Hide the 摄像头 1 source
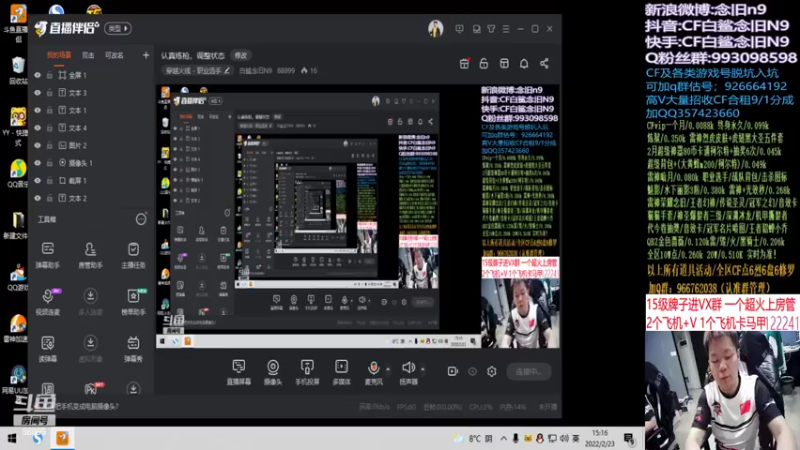The height and width of the screenshot is (450, 800). coord(37,163)
